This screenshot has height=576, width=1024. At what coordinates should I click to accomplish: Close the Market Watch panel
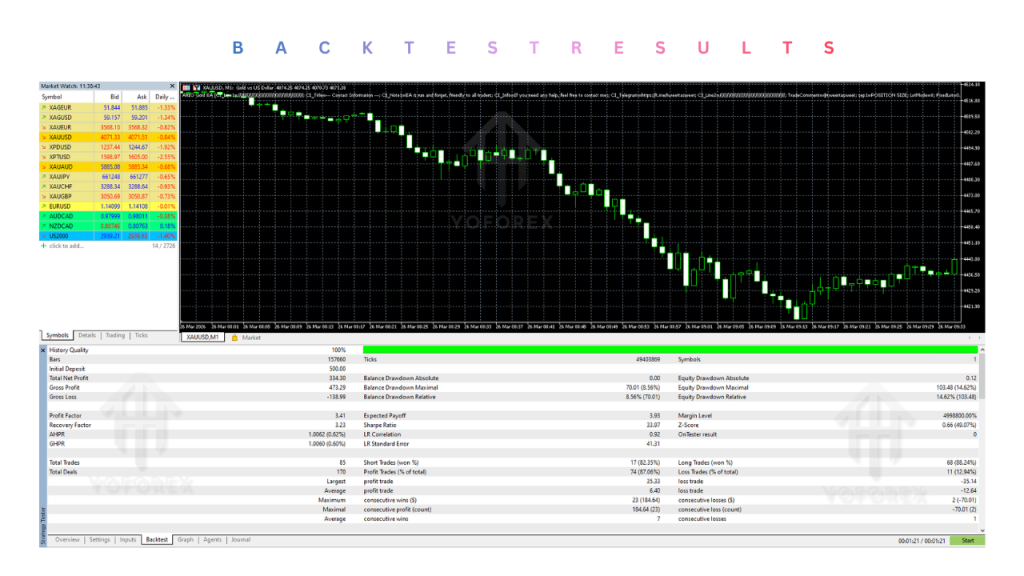tap(172, 86)
